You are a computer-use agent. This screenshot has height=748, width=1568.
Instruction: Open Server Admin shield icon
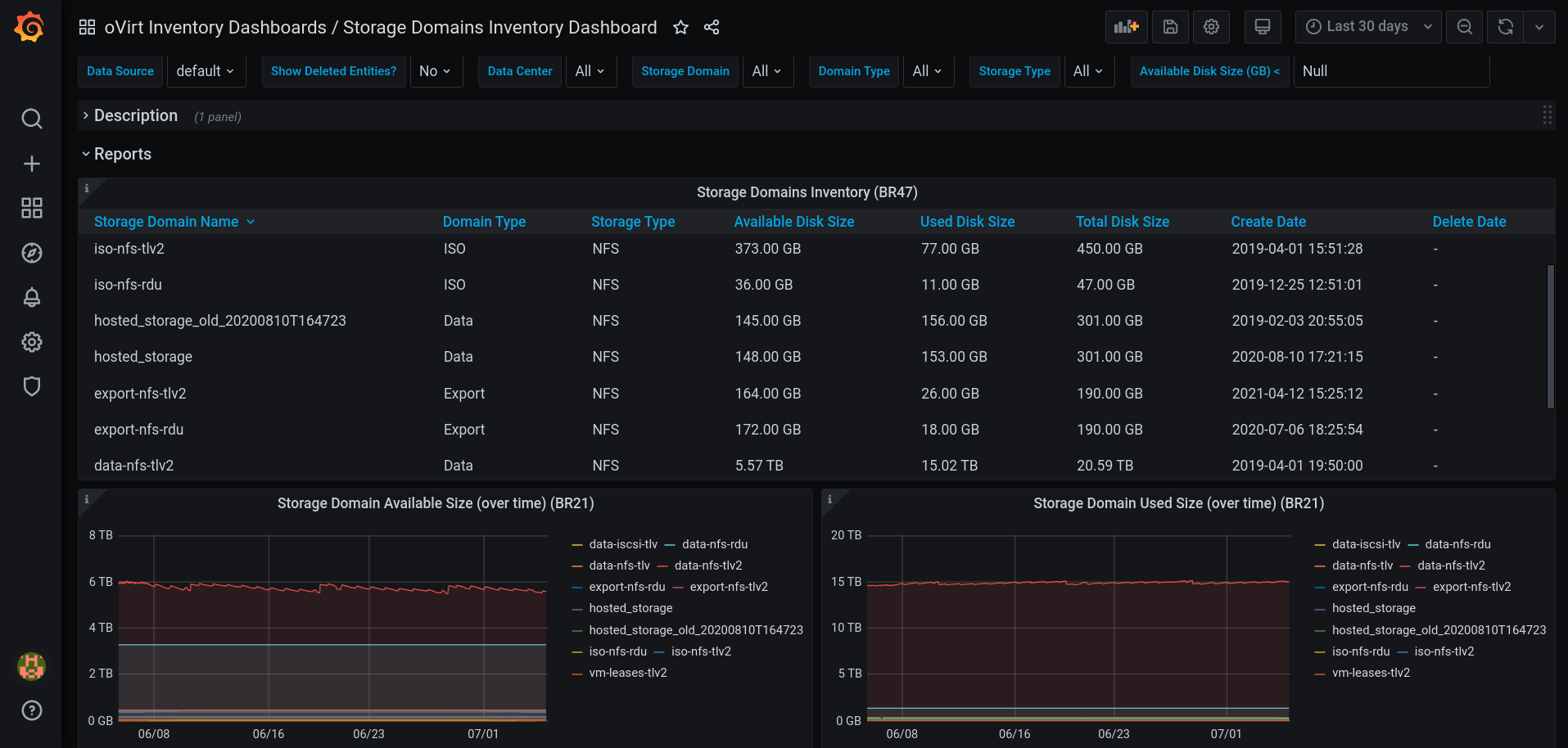pos(31,386)
